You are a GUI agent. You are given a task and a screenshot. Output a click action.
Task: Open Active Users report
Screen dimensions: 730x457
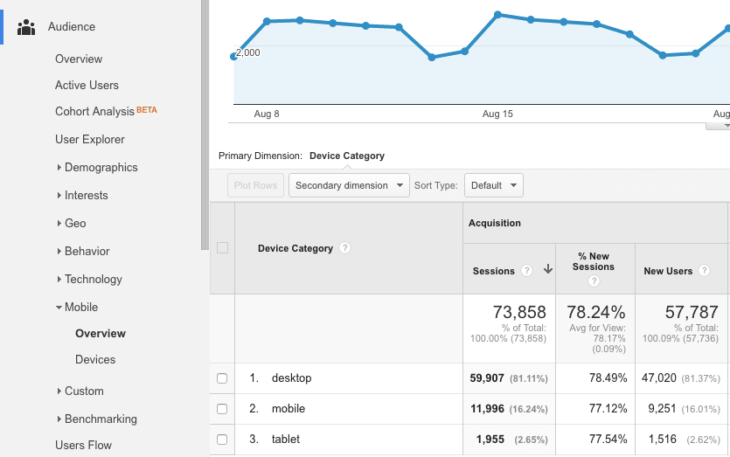pos(87,85)
